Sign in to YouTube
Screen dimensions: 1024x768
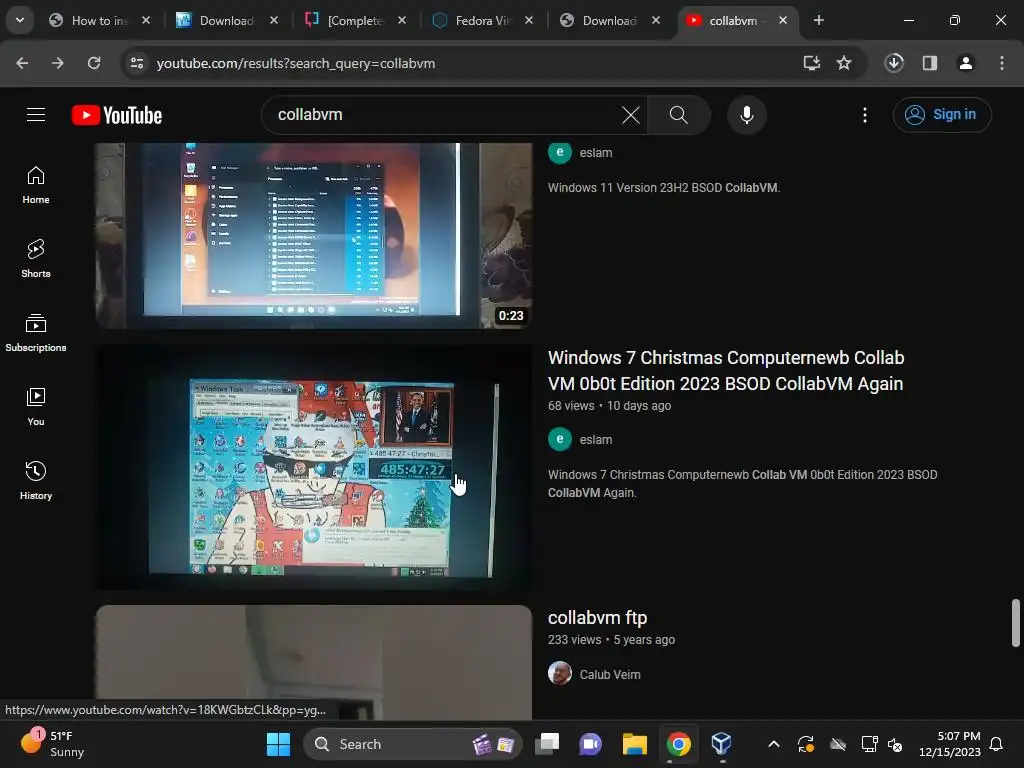click(942, 115)
